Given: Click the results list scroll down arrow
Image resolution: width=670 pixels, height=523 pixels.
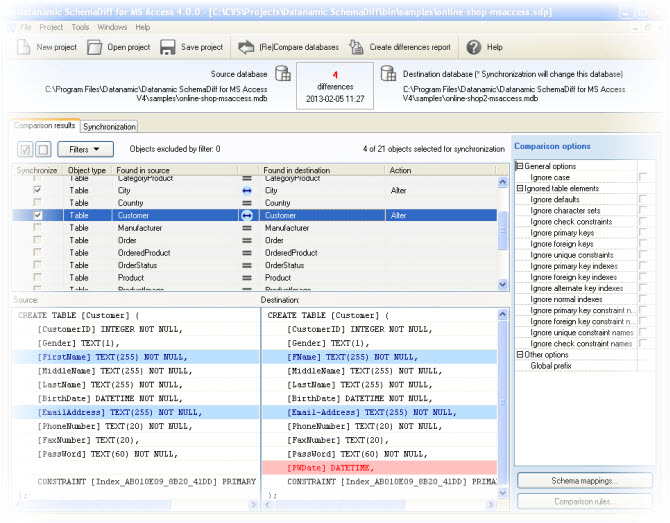Looking at the screenshot, I should click(x=502, y=284).
